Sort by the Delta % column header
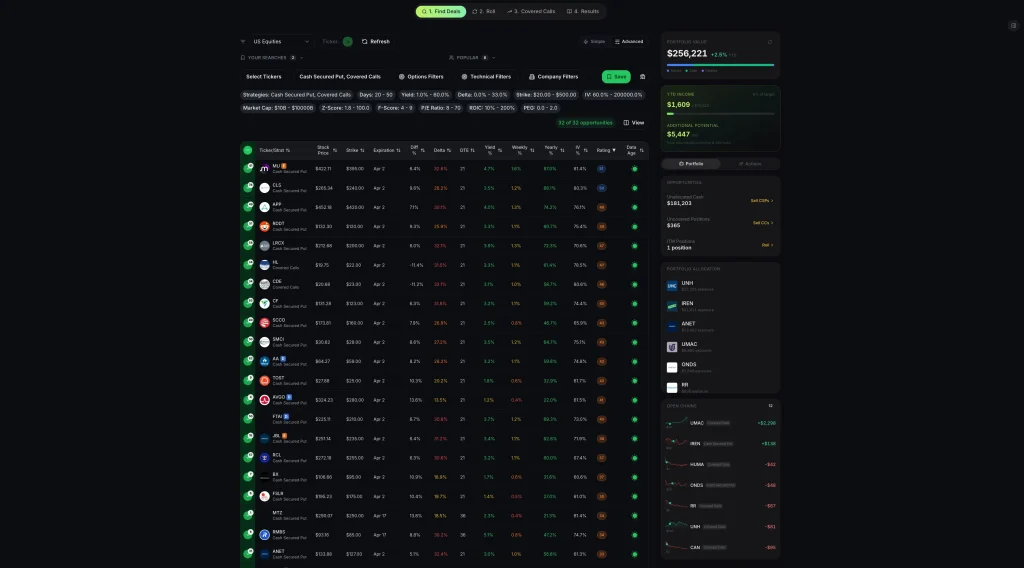This screenshot has width=1024, height=568. 442,150
